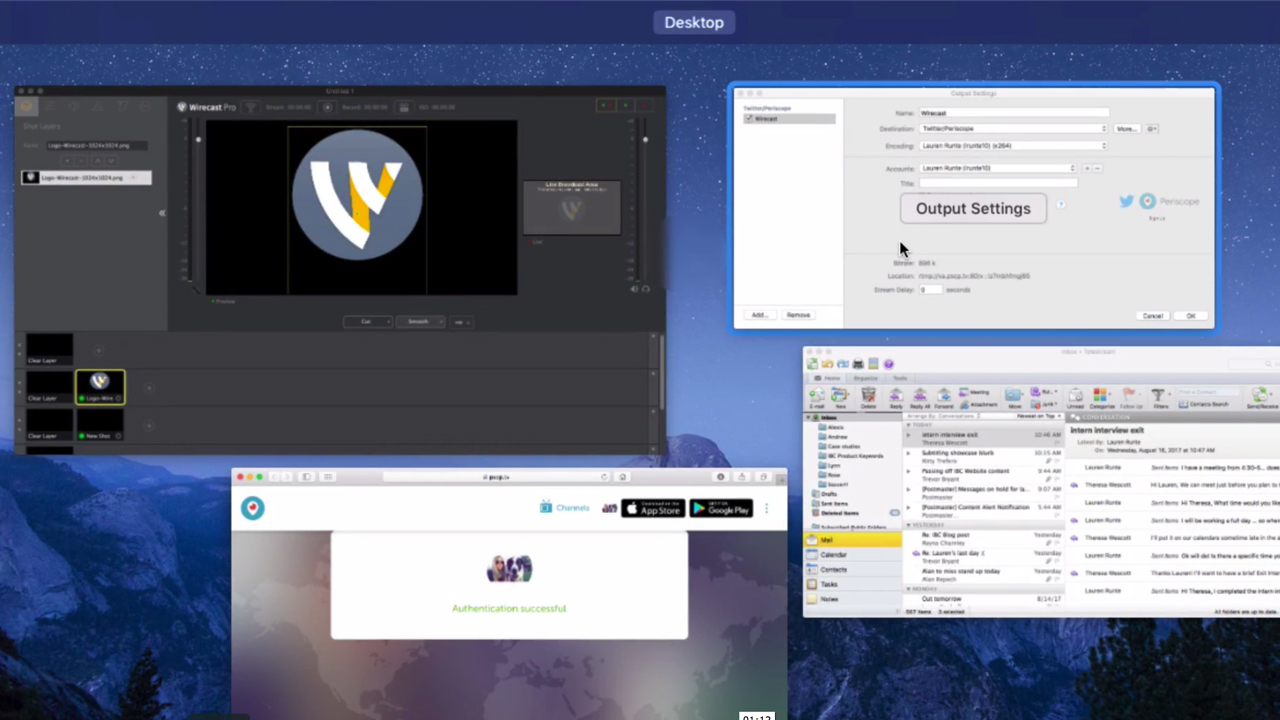Click the Filters icon in Outlook ribbon
Viewport: 1280px width, 720px height.
(x=1158, y=397)
